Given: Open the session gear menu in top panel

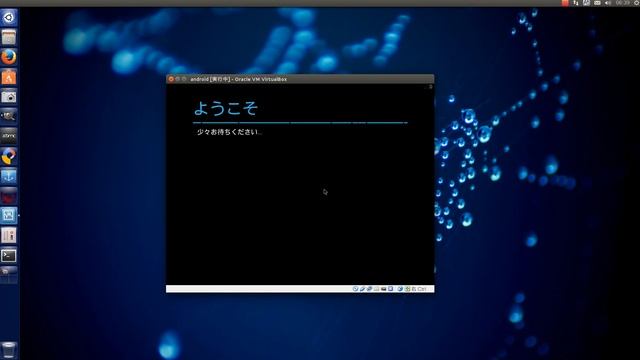Looking at the screenshot, I should [x=636, y=3].
